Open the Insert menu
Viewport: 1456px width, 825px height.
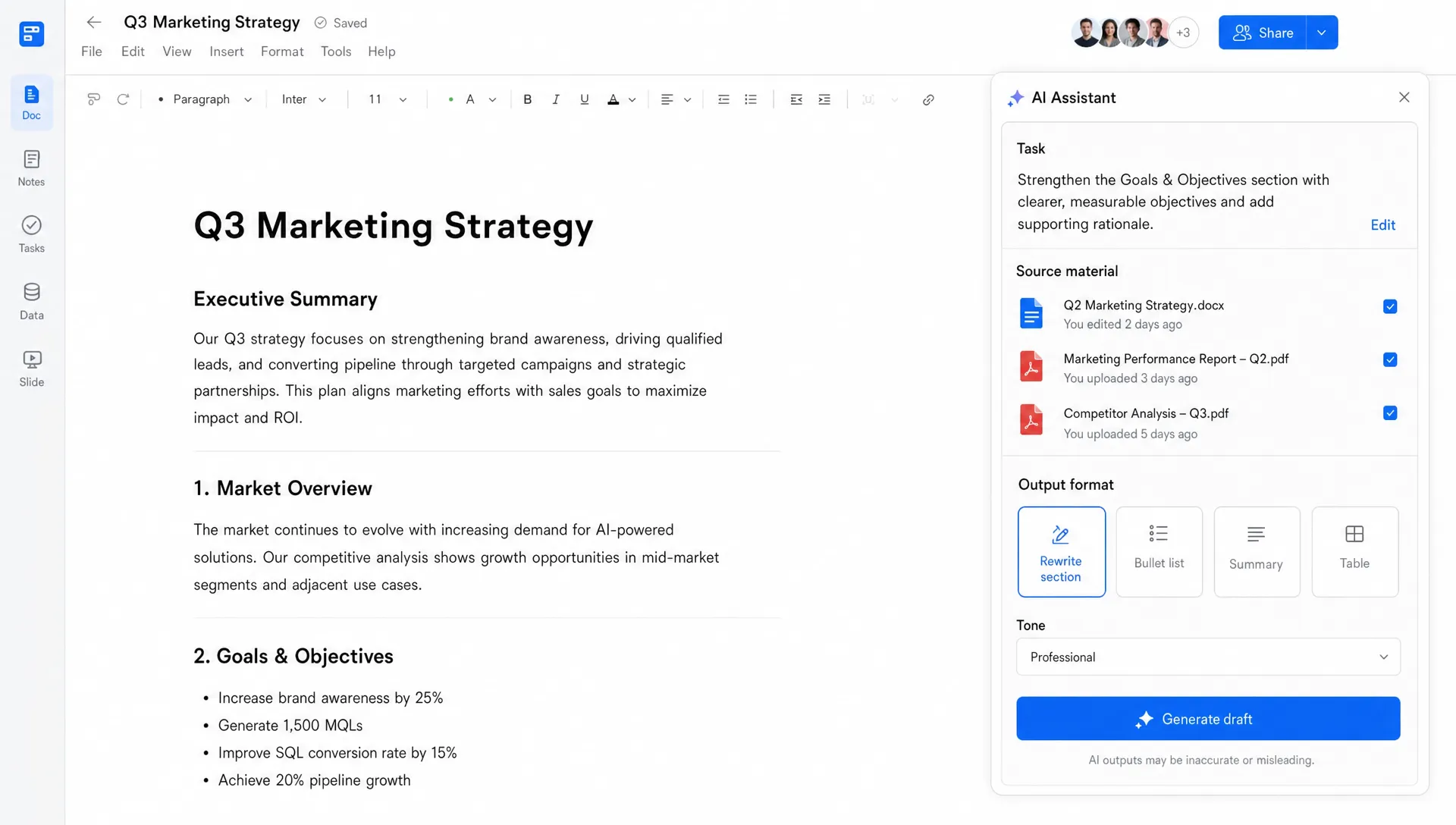coord(227,52)
